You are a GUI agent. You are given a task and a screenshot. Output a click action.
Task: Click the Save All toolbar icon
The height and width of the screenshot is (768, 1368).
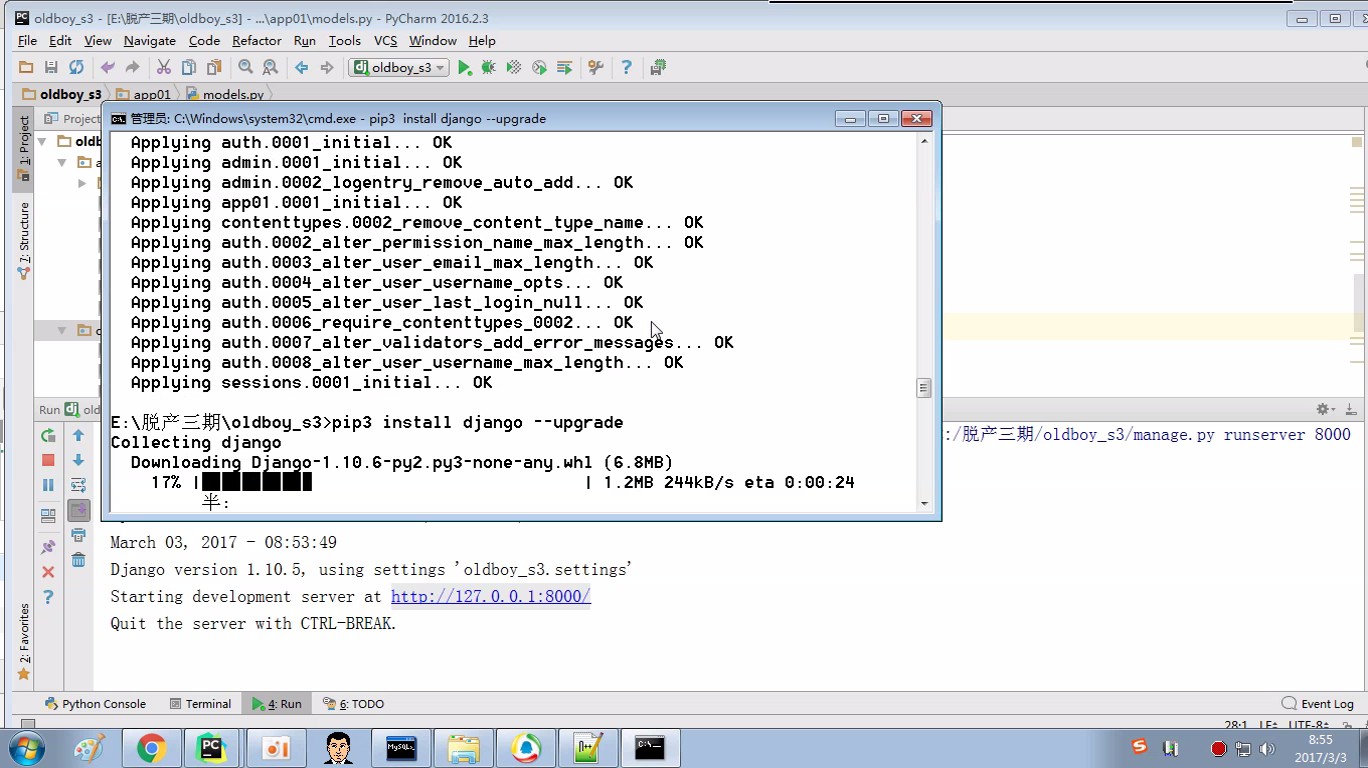pos(51,67)
